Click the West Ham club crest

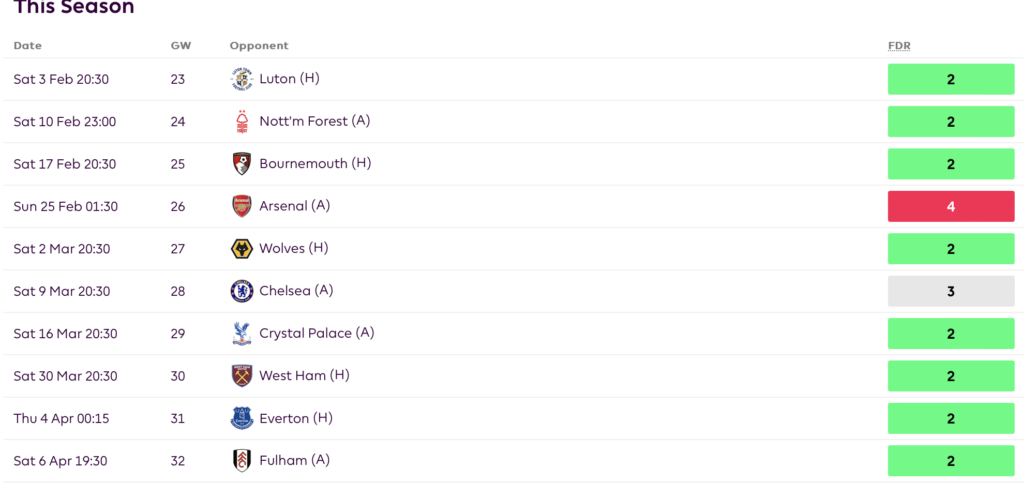point(241,376)
